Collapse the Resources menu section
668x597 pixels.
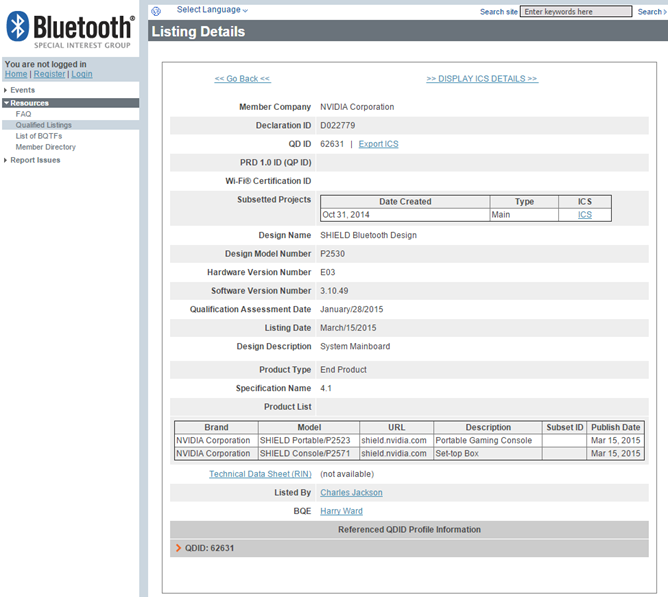pos(70,103)
